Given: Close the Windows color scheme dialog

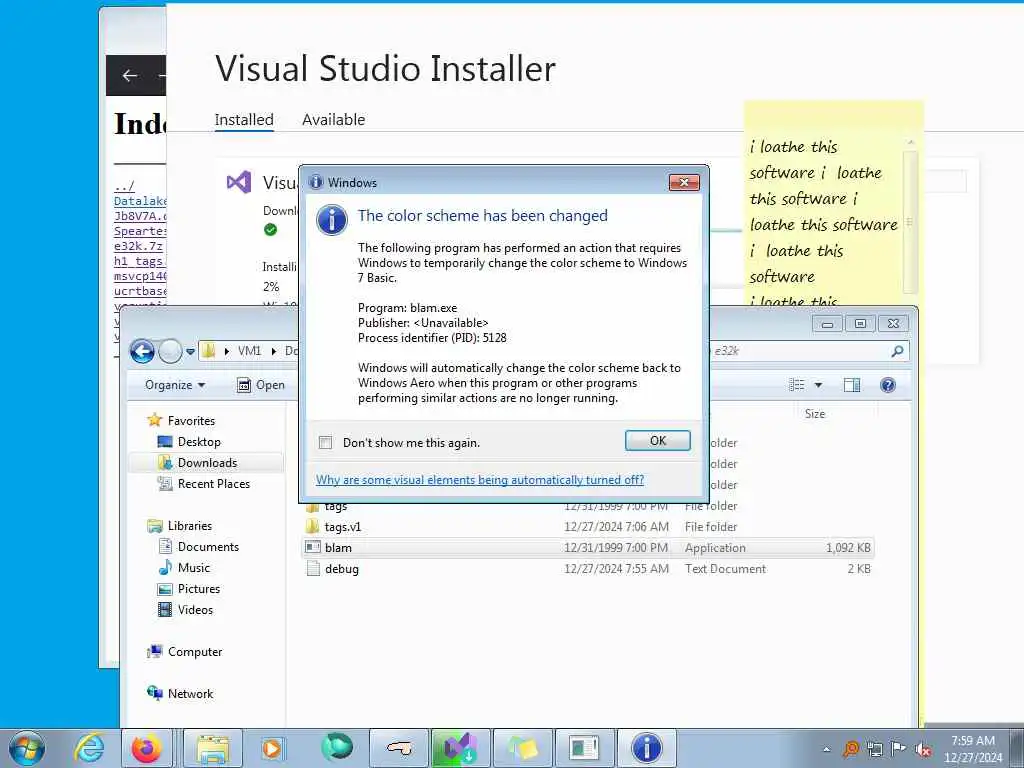Looking at the screenshot, I should tap(684, 182).
